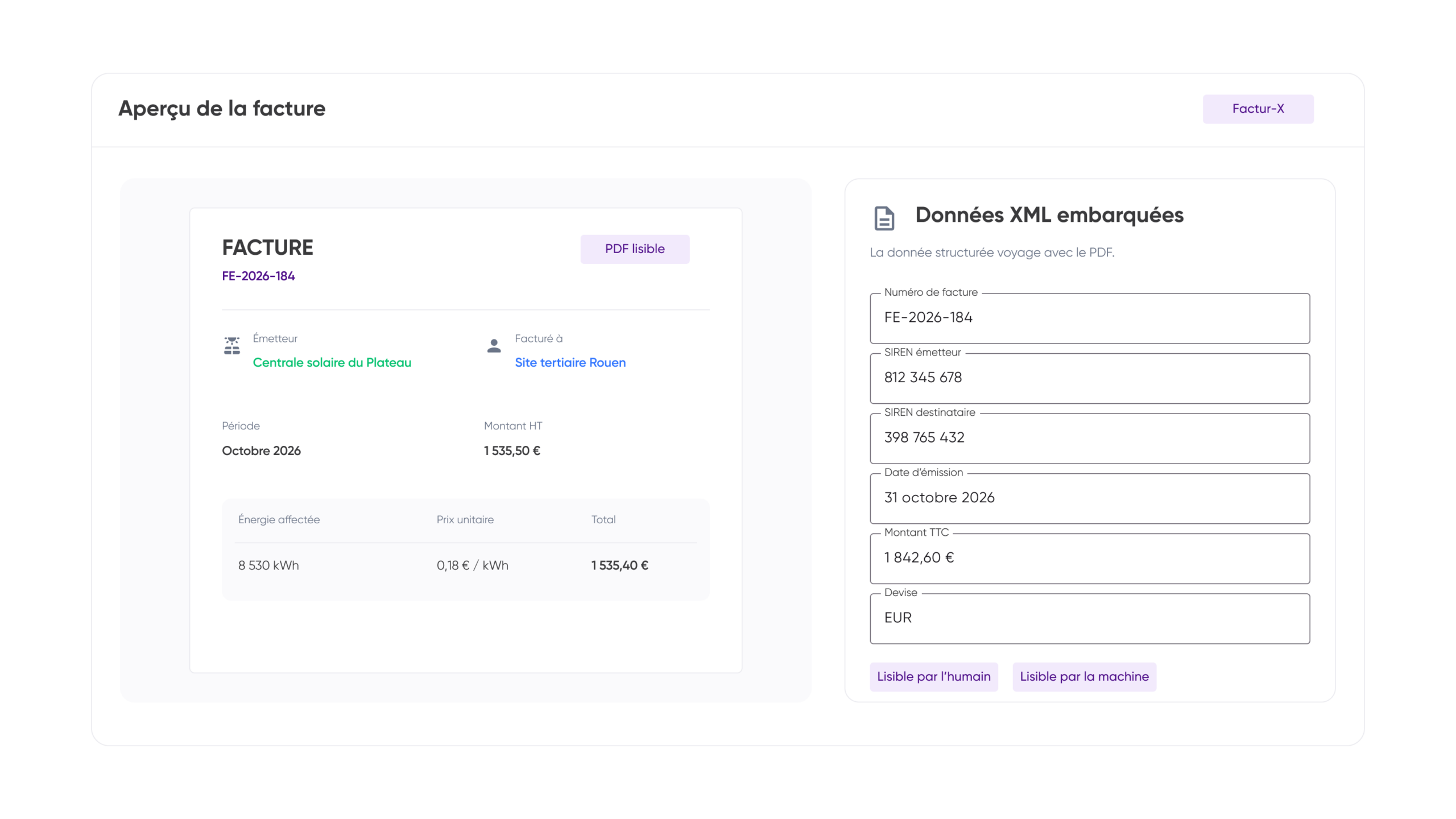1456x819 pixels.
Task: Click the PDF lisible badge
Action: (635, 249)
